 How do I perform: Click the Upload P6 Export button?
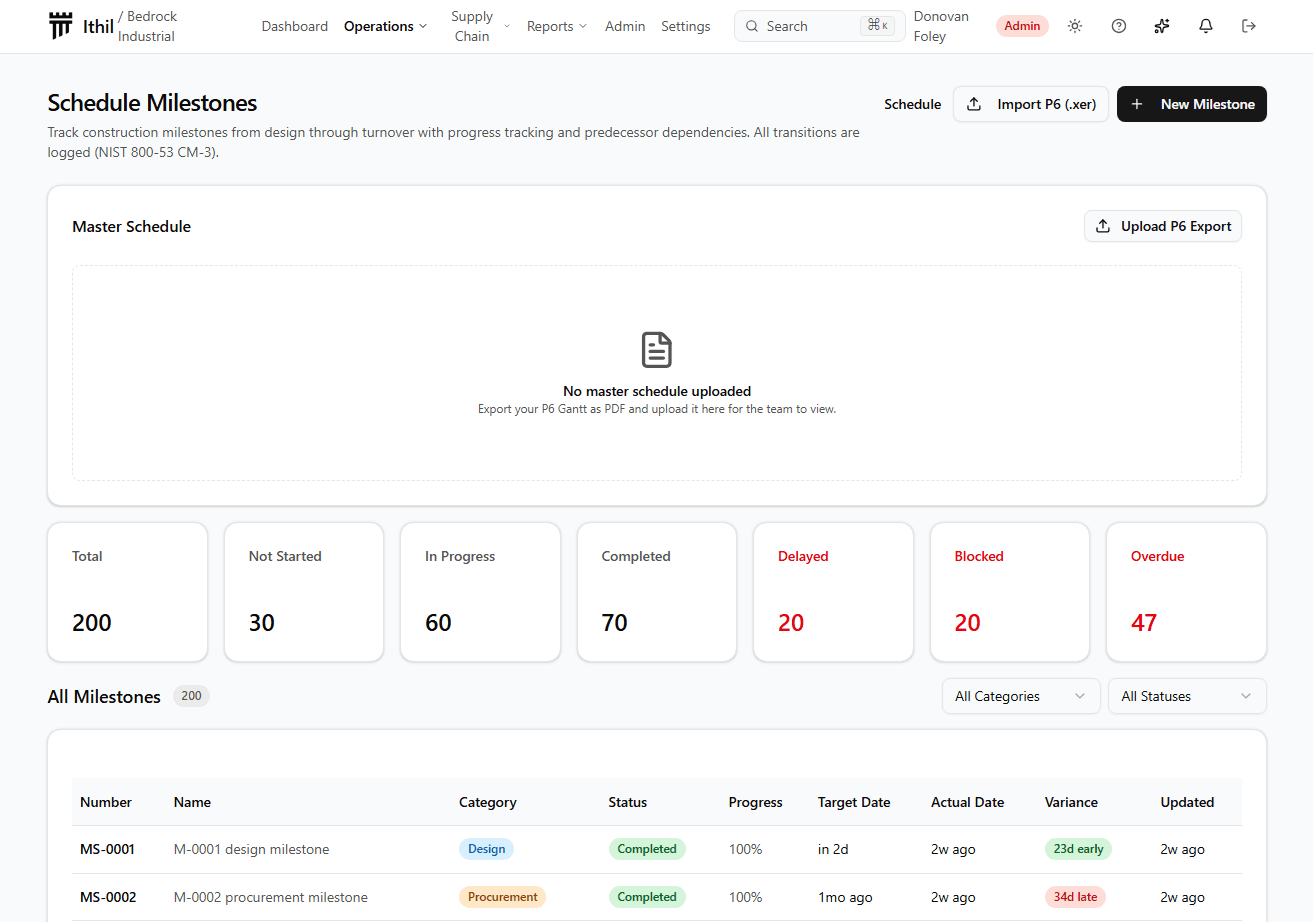click(x=1163, y=226)
